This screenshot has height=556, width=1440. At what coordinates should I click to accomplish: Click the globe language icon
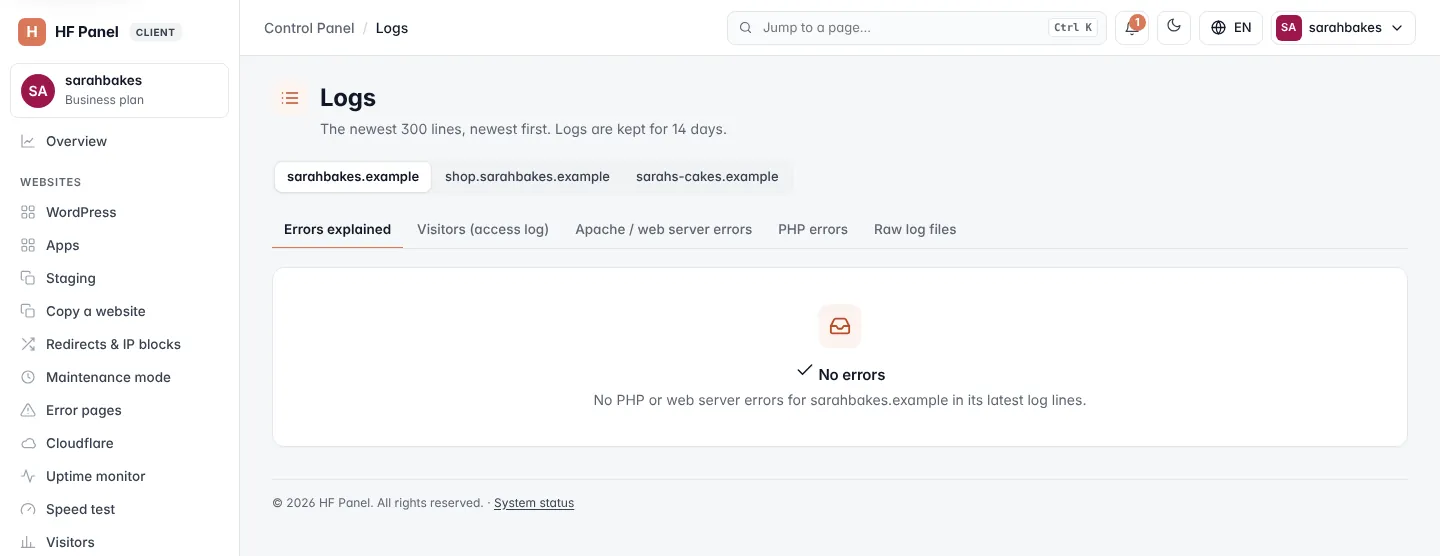point(1218,28)
